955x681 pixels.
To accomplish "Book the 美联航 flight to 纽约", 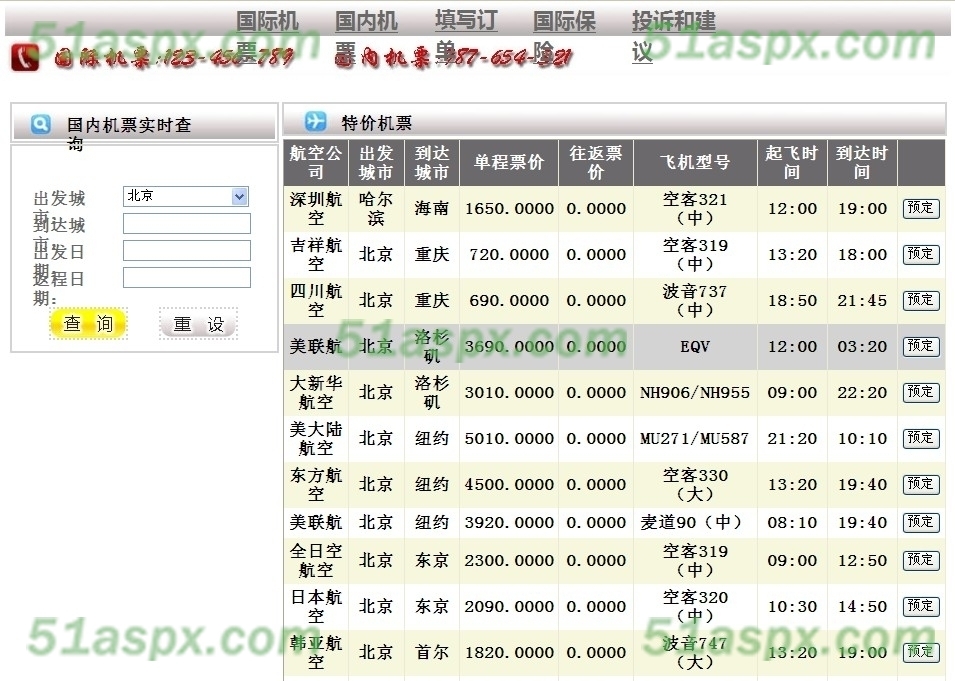I will click(x=921, y=522).
